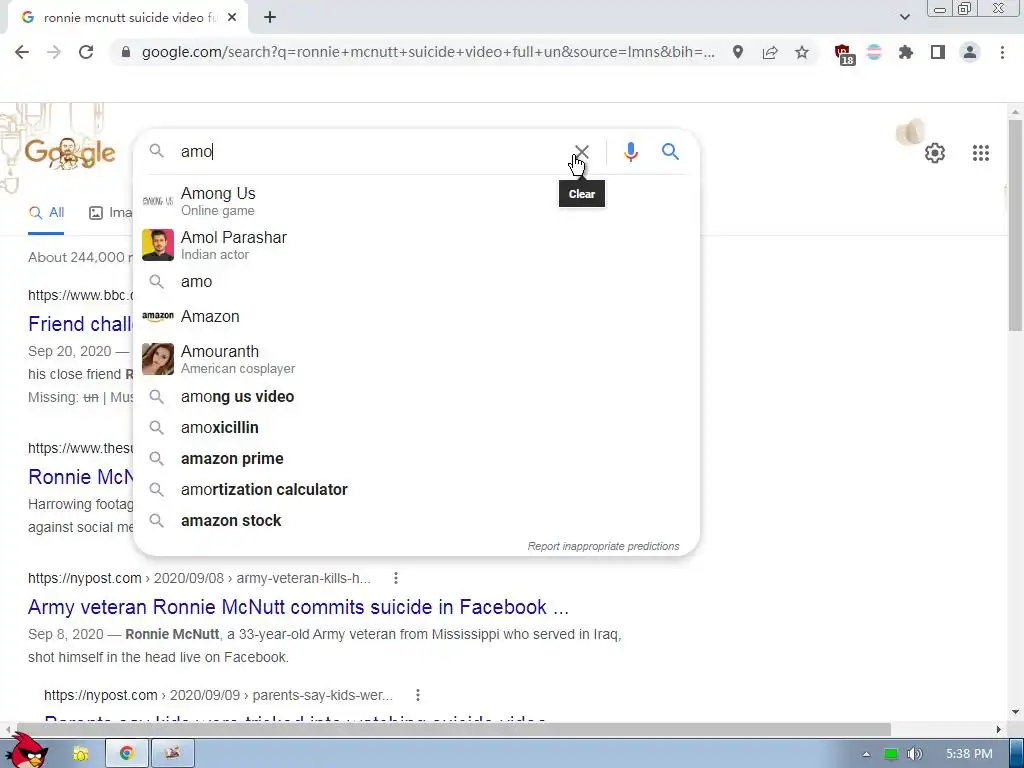
Task: Open the striped flag extension icon
Action: point(874,52)
